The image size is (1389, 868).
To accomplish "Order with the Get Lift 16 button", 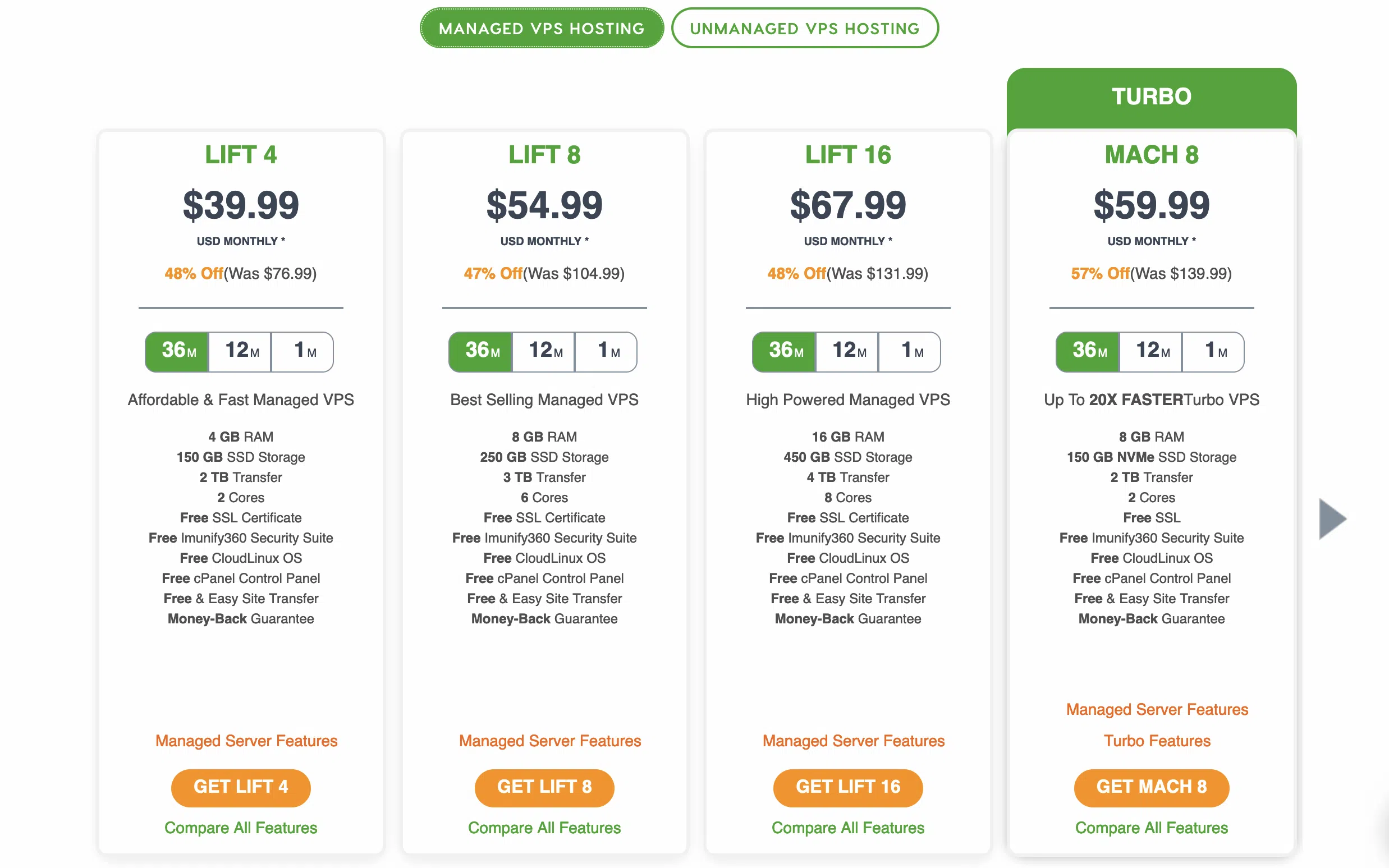I will [847, 787].
